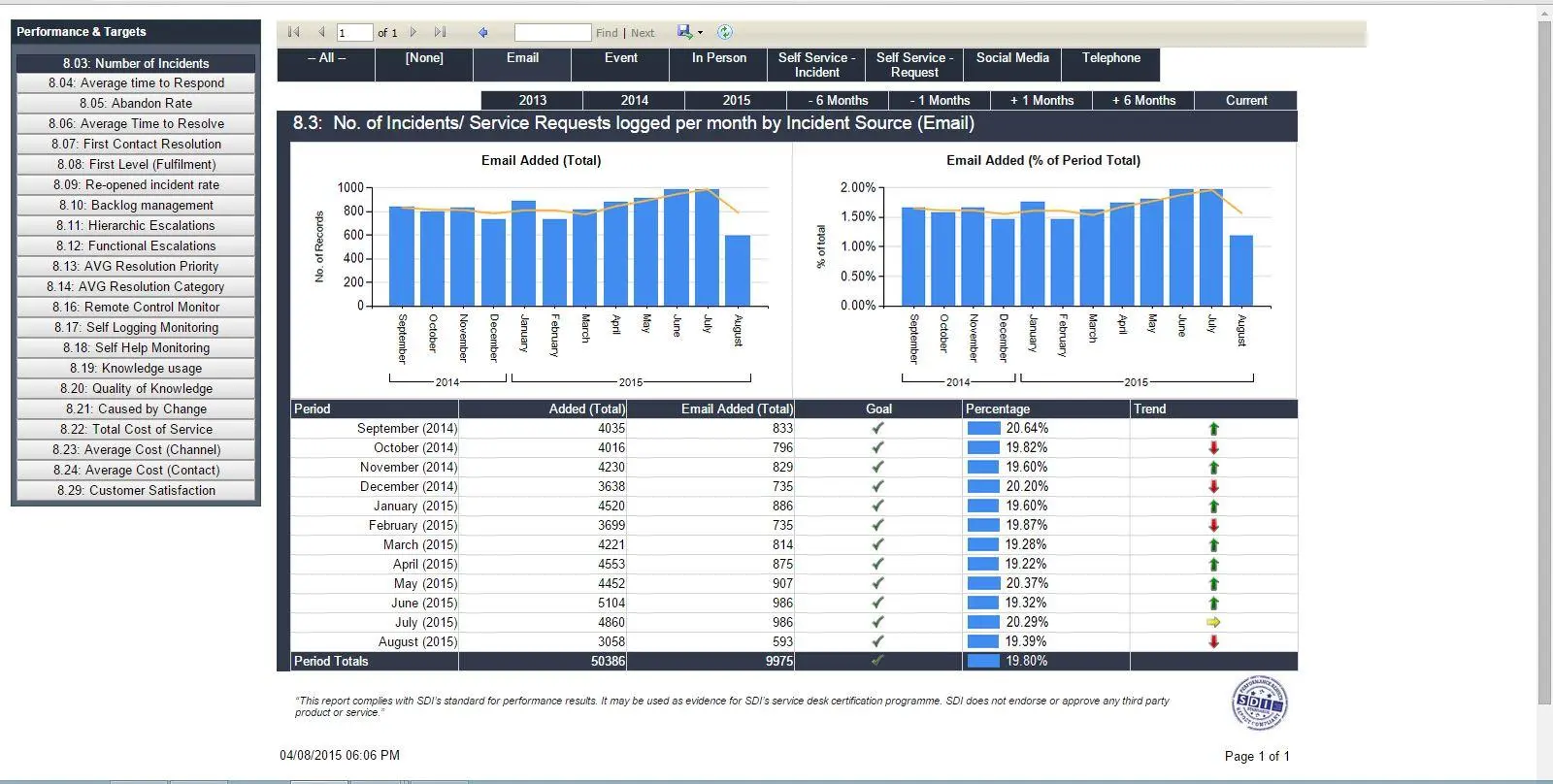Shift the period back by 1 Months

(940, 100)
